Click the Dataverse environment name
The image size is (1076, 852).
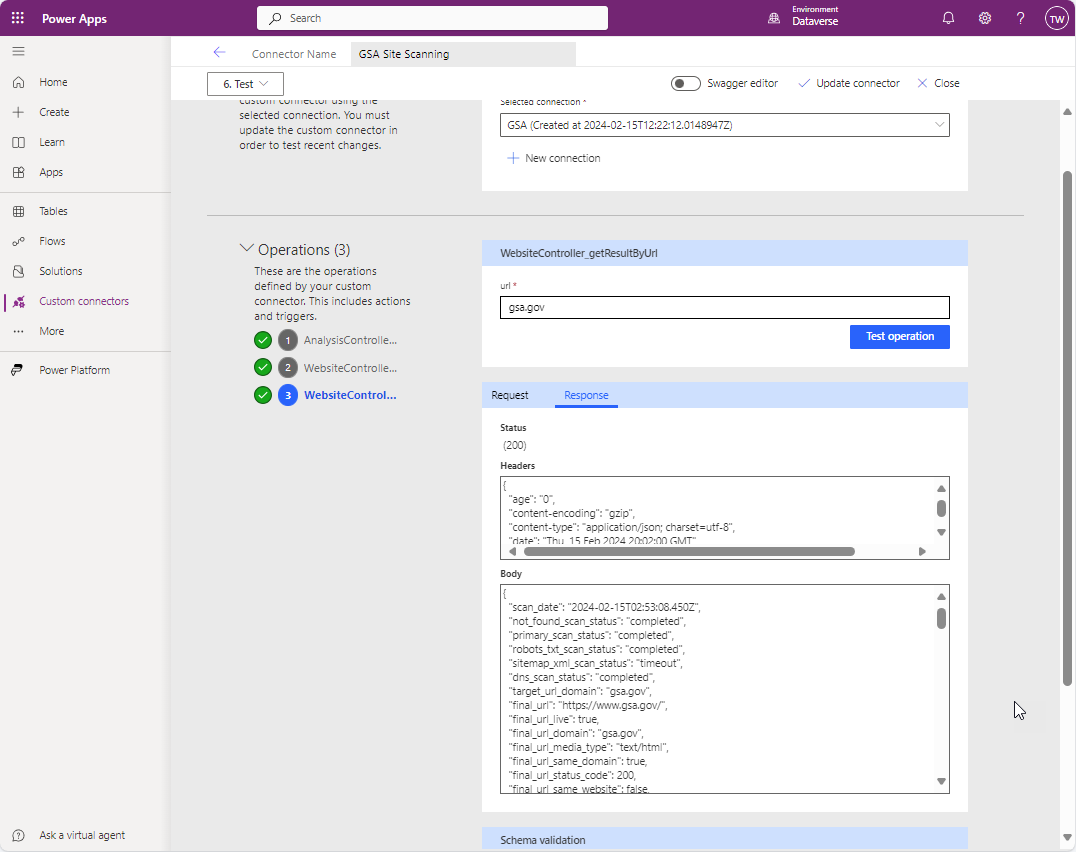pos(815,21)
